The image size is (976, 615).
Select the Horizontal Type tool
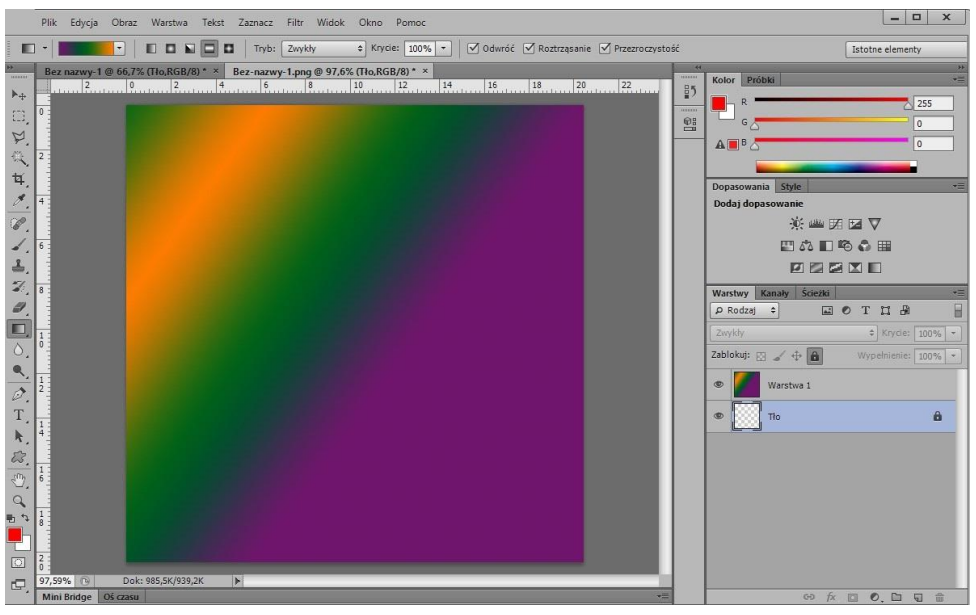[19, 414]
